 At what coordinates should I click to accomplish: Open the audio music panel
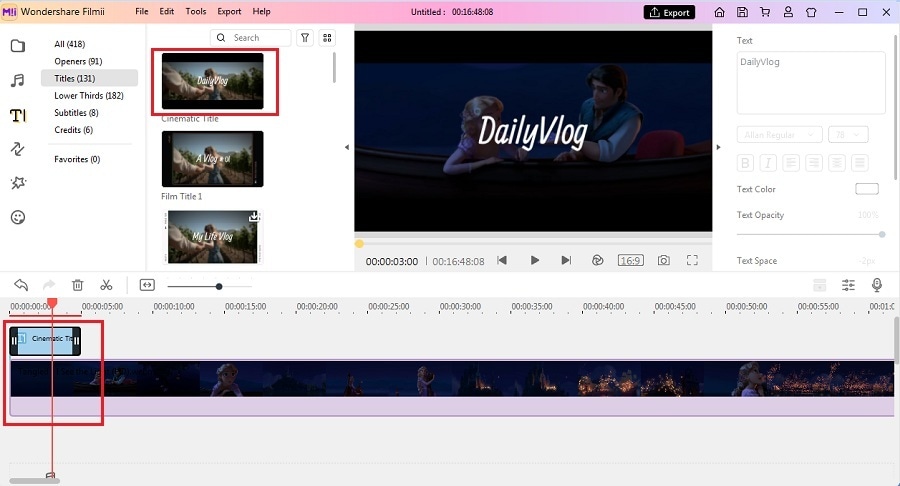[x=18, y=80]
